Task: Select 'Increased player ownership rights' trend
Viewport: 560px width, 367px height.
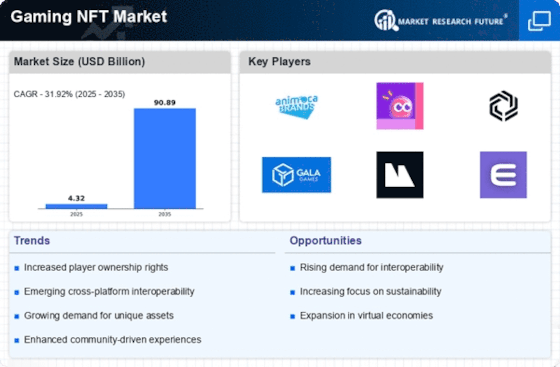Action: click(96, 267)
